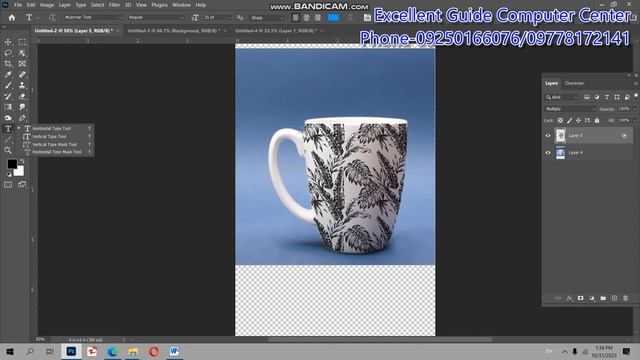The image size is (640, 360).
Task: Left align the text
Action: pyautogui.click(x=296, y=18)
